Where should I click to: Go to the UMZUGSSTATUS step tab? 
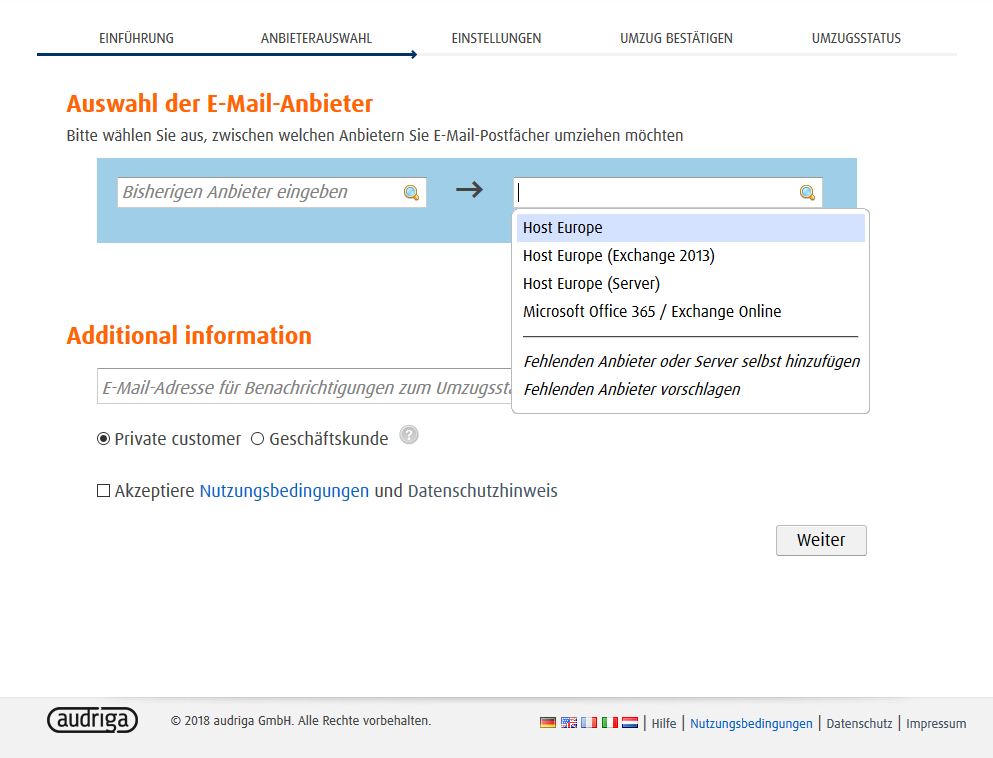click(x=856, y=38)
